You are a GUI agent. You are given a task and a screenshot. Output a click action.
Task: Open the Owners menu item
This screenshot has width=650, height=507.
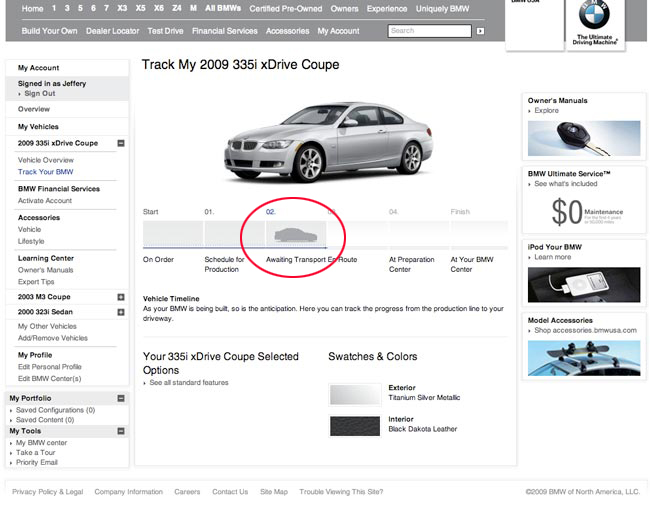344,9
